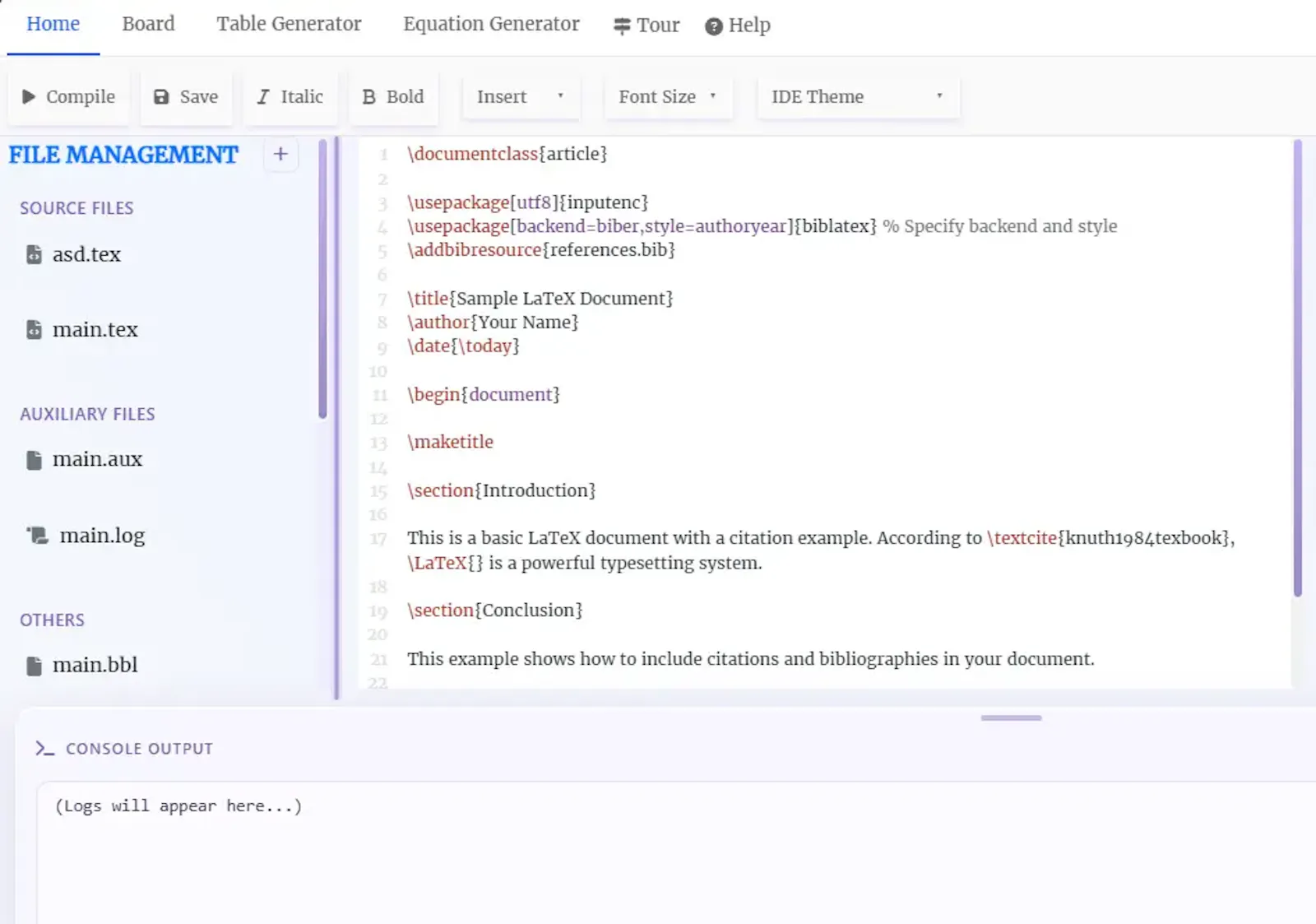This screenshot has height=924, width=1316.
Task: Open the Board tab
Action: [x=148, y=25]
